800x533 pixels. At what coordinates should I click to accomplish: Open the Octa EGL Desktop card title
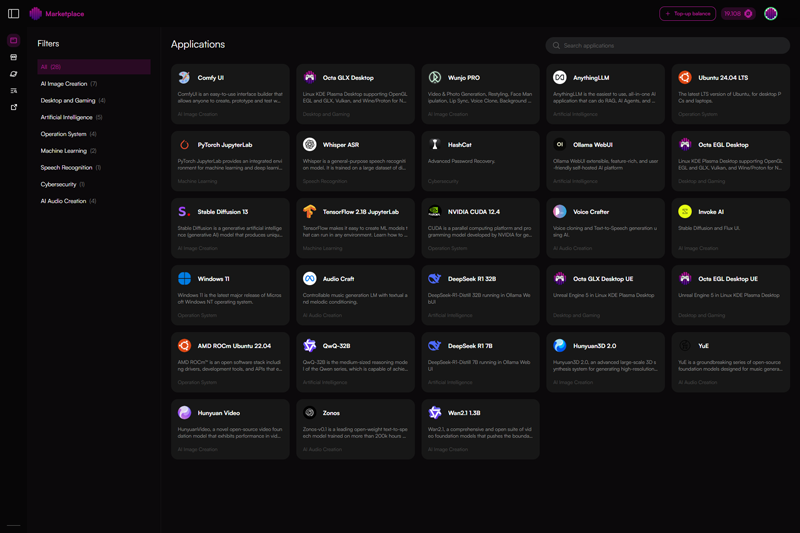click(x=723, y=145)
